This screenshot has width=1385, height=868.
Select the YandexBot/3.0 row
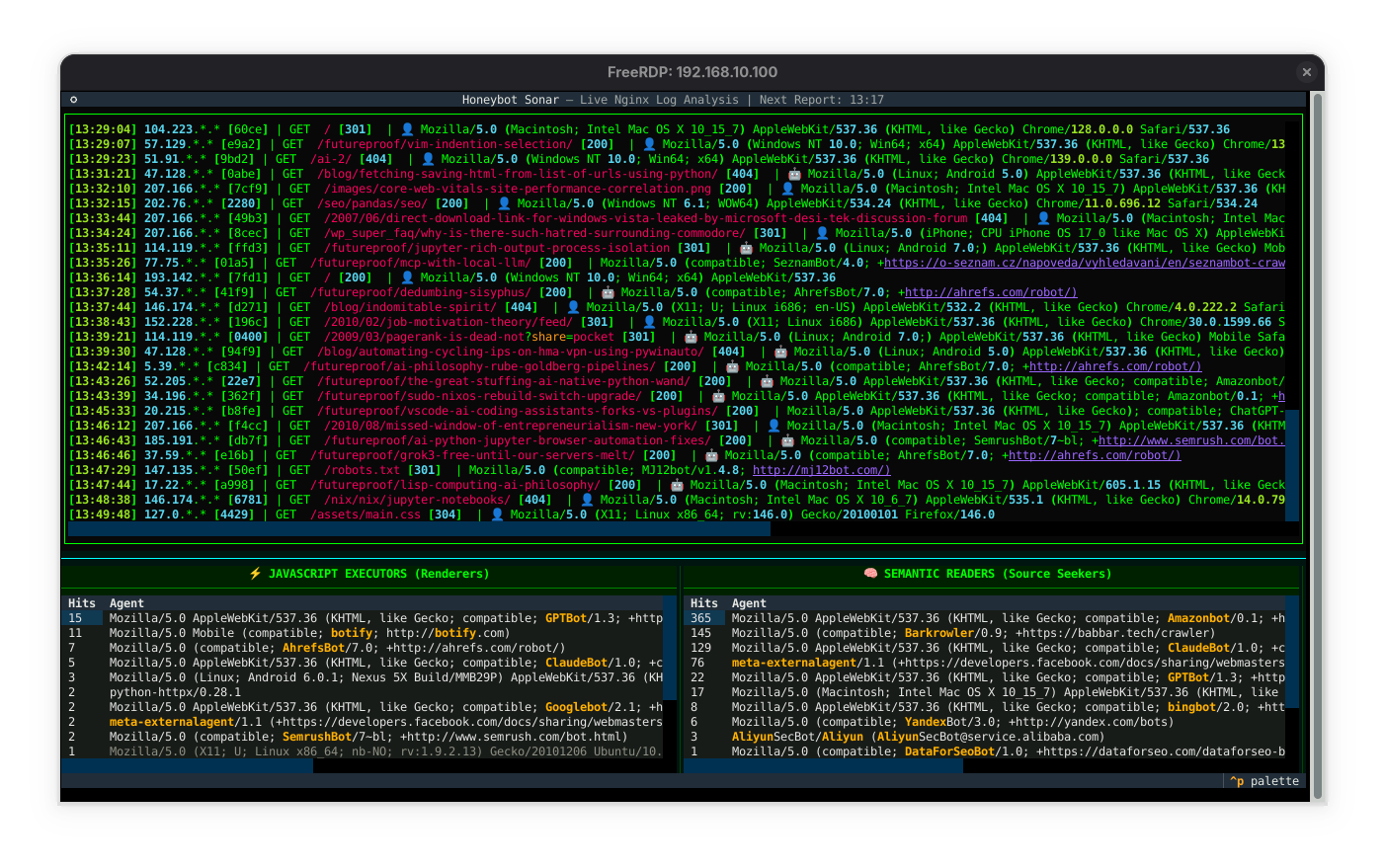click(985, 722)
